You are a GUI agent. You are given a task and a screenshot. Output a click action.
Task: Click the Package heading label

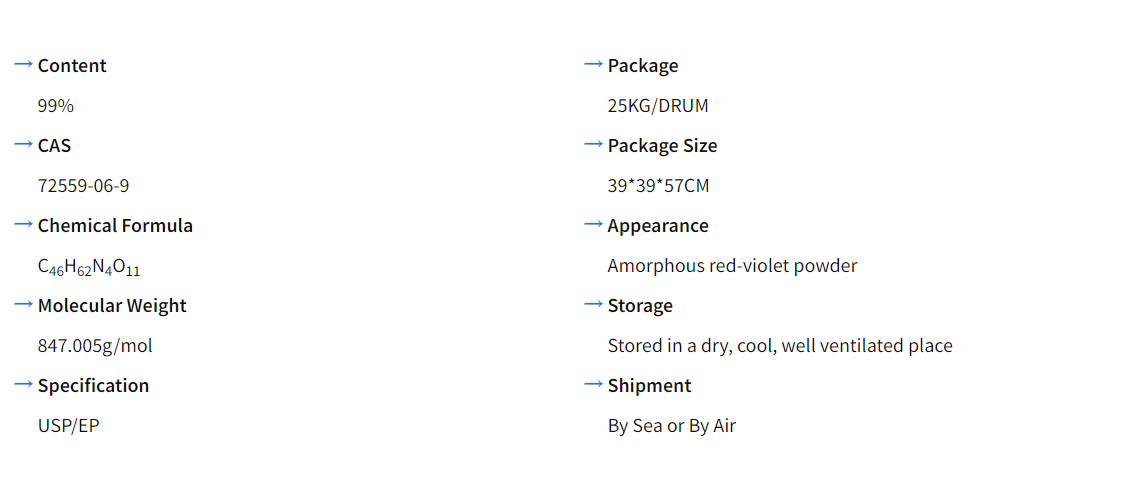643,66
